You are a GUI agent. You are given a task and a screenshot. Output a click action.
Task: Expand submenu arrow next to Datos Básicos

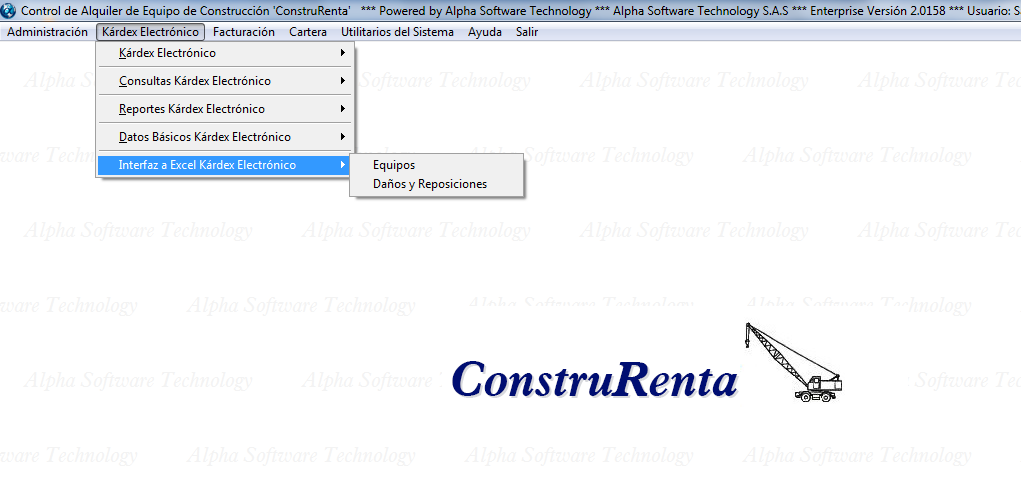click(342, 137)
